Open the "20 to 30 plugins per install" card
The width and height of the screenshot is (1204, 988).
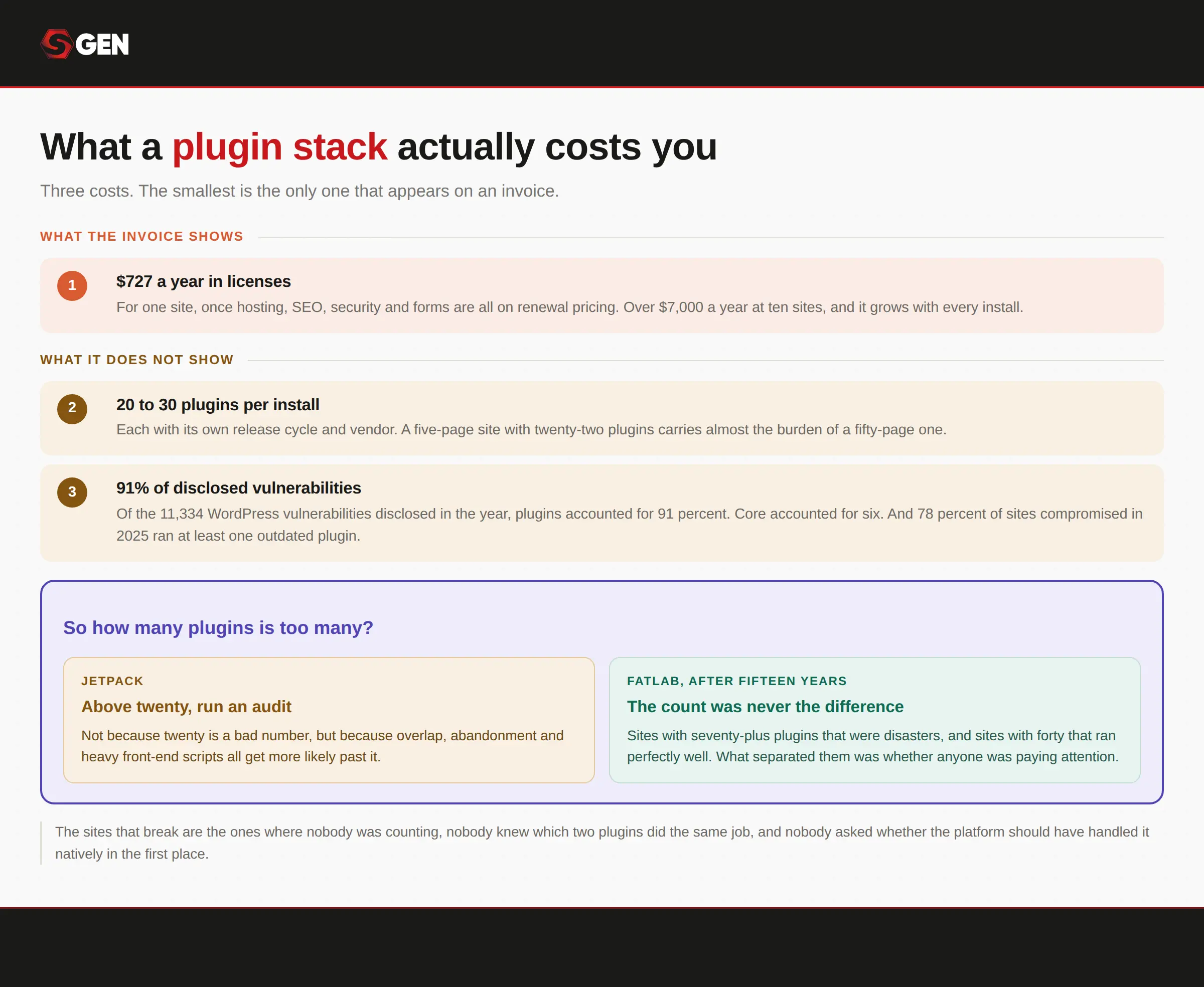click(x=601, y=418)
